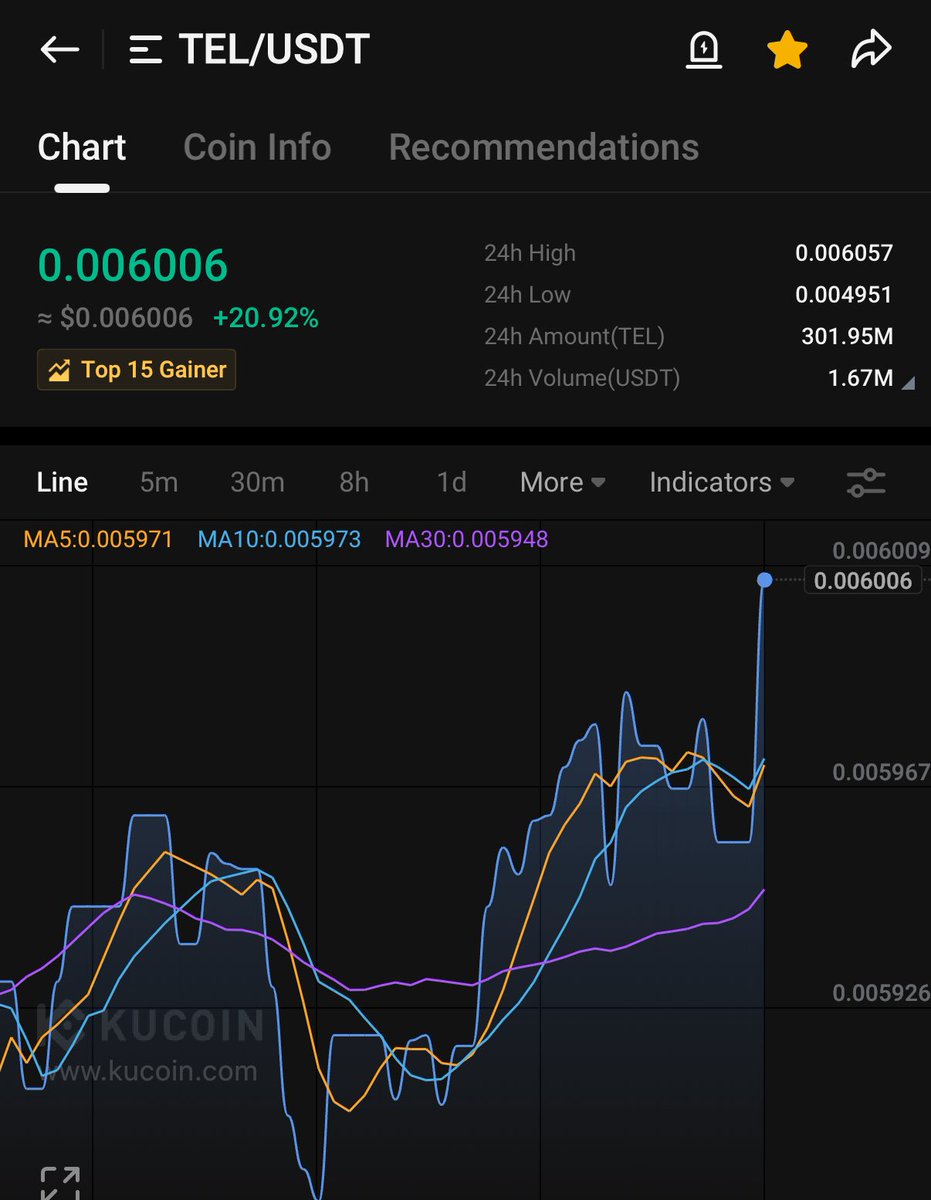The image size is (931, 1200).
Task: Select the 1d timeframe
Action: coord(452,482)
